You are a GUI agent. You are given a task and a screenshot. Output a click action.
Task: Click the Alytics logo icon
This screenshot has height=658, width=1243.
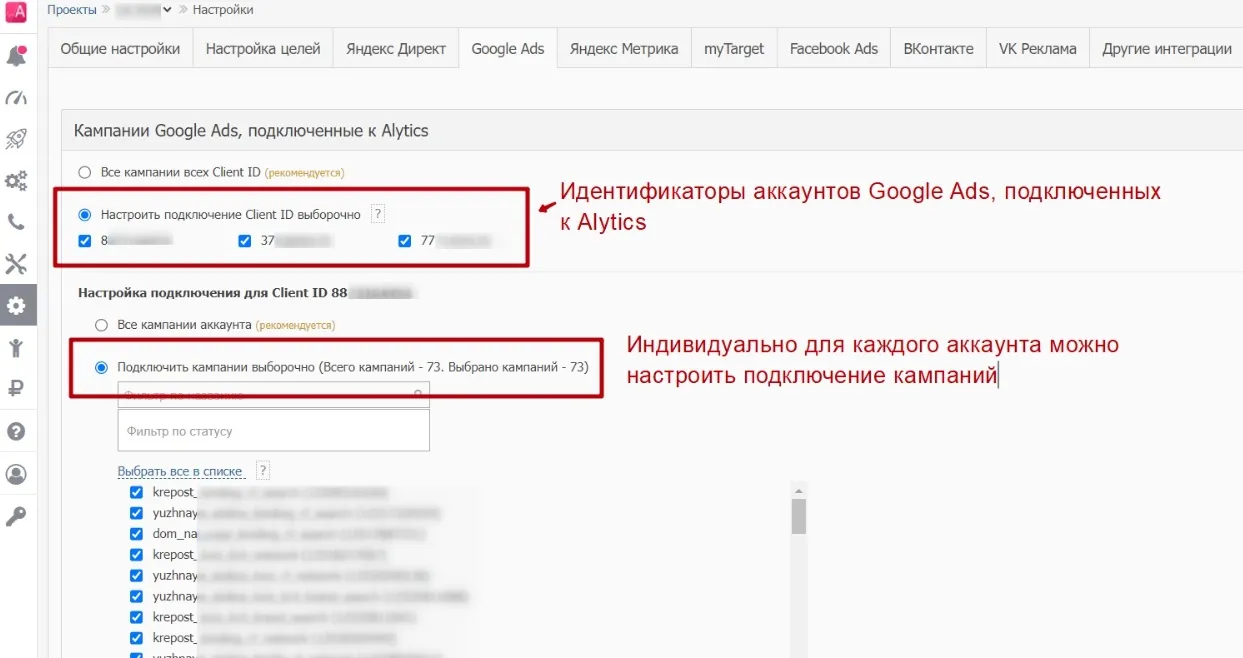pos(16,13)
